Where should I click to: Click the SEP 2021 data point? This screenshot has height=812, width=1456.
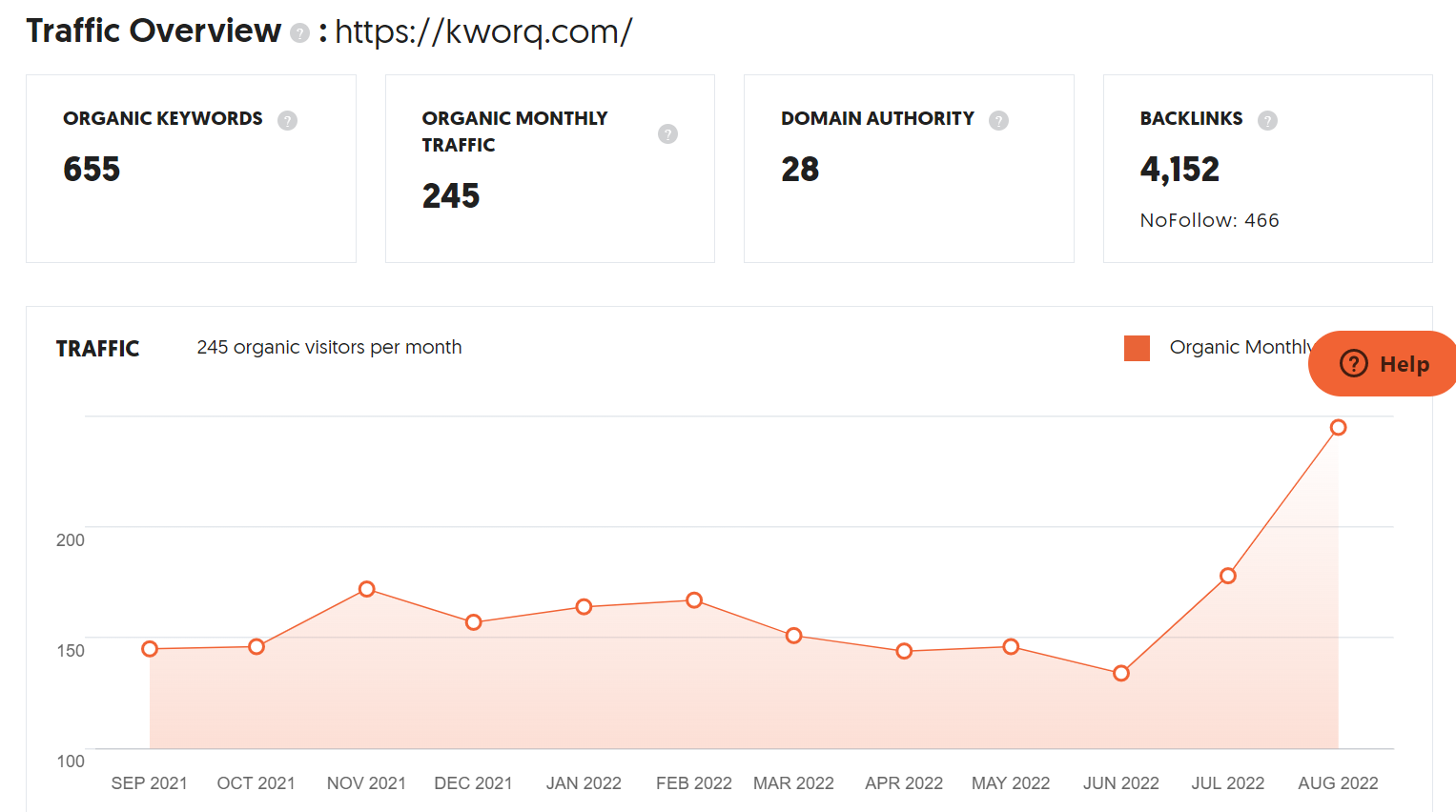click(x=150, y=649)
